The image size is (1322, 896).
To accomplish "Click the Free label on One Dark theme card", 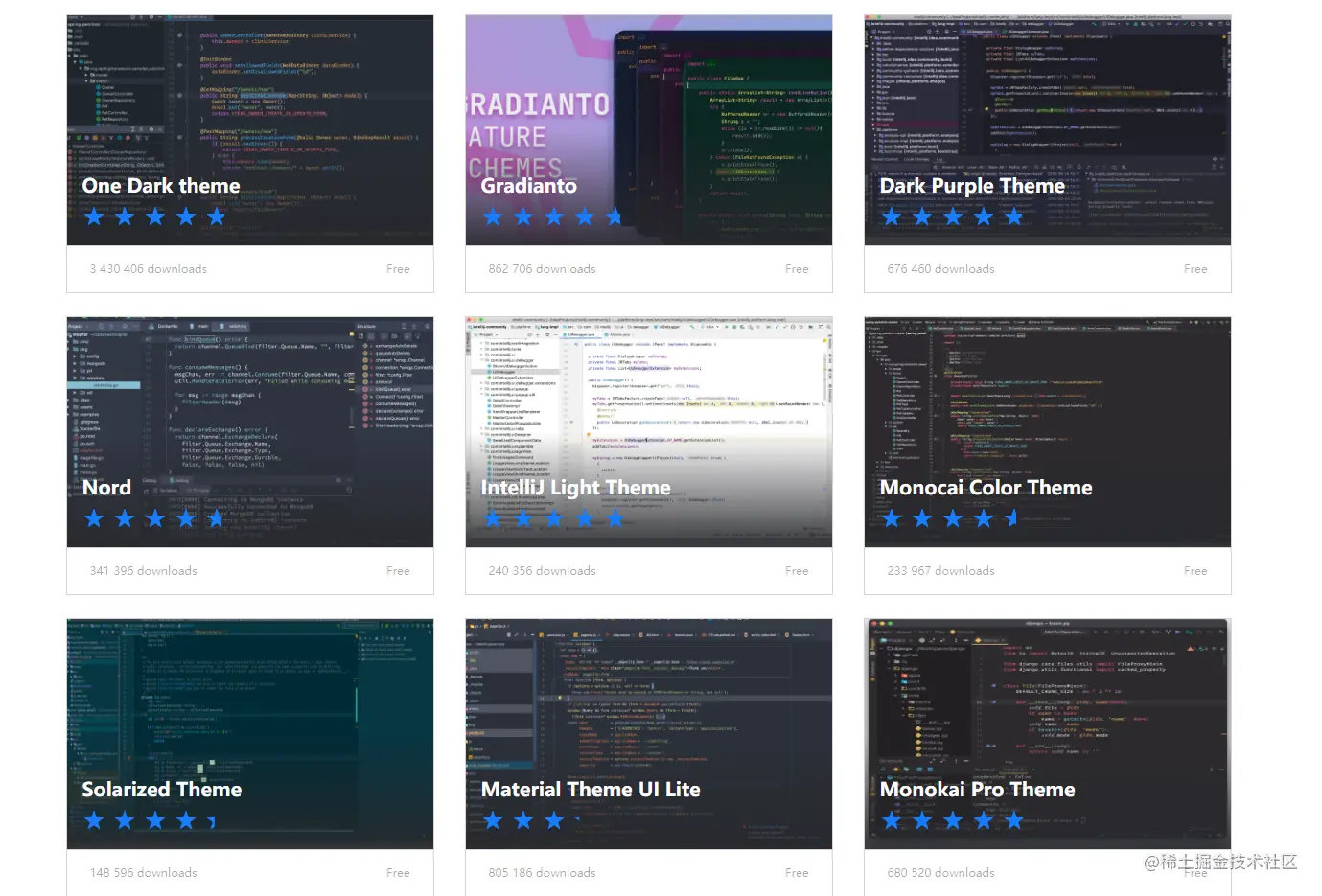I will [x=398, y=269].
